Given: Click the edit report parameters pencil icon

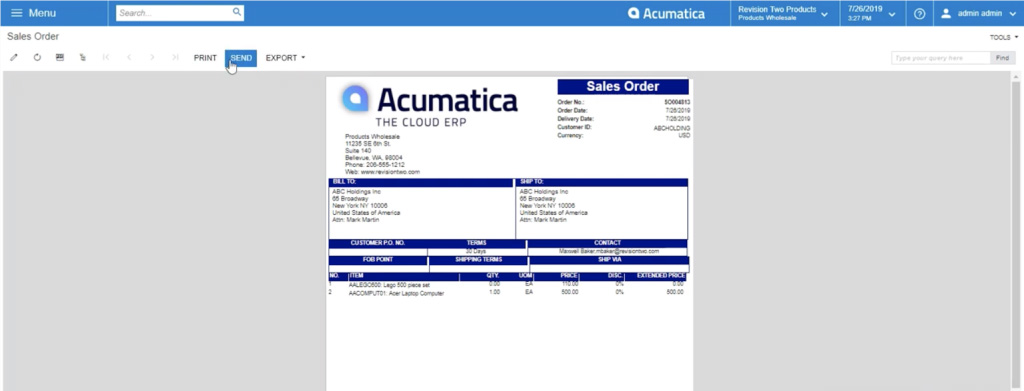Looking at the screenshot, I should [14, 57].
